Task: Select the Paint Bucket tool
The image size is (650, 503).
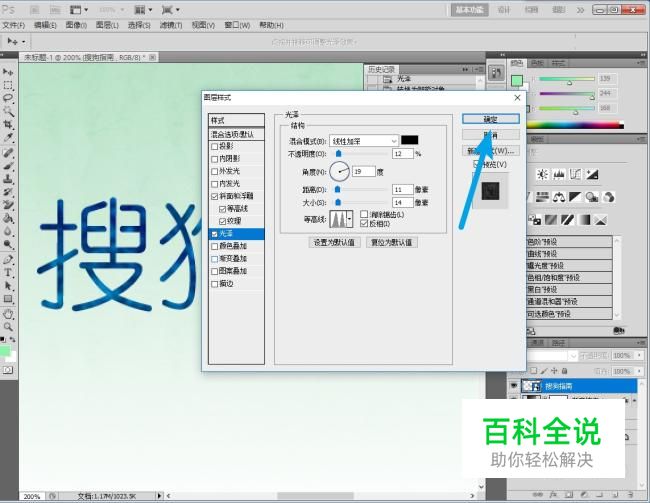Action: (8, 218)
